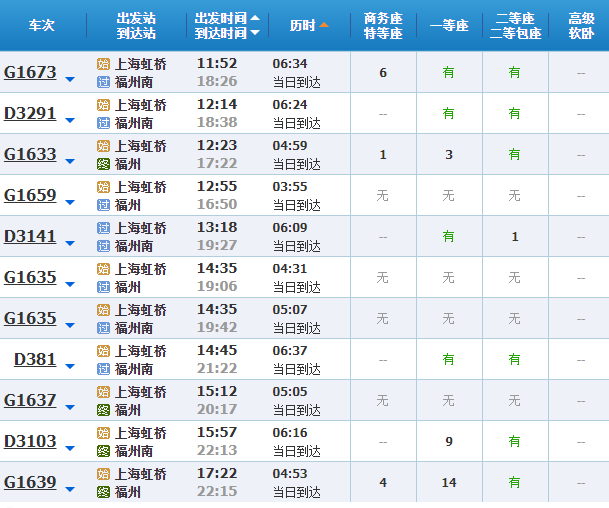The width and height of the screenshot is (609, 508).
Task: Open train number G1633 link
Action: (30, 154)
